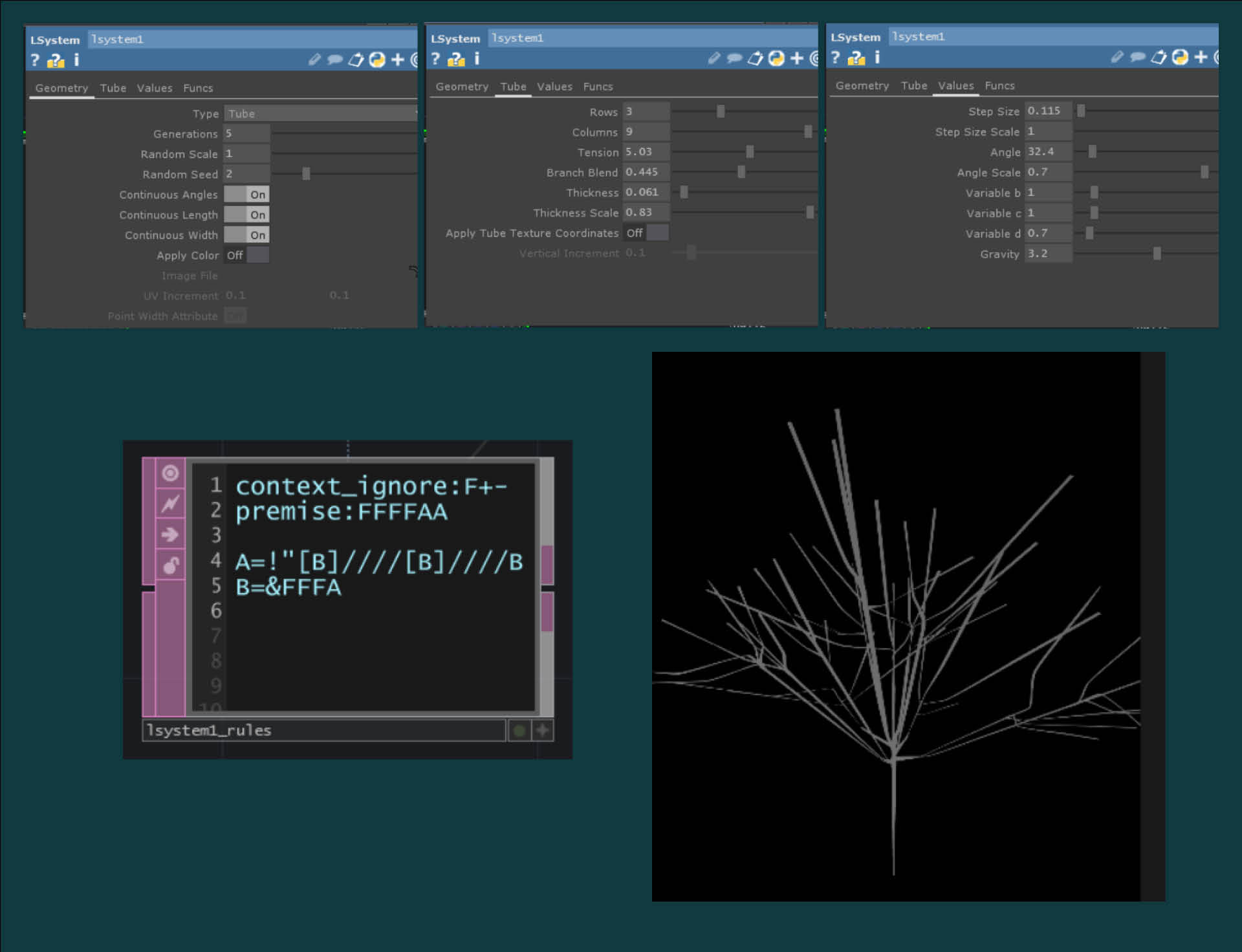
Task: Toggle bypass arrow flag on lsystem1_rules node
Action: tap(170, 535)
